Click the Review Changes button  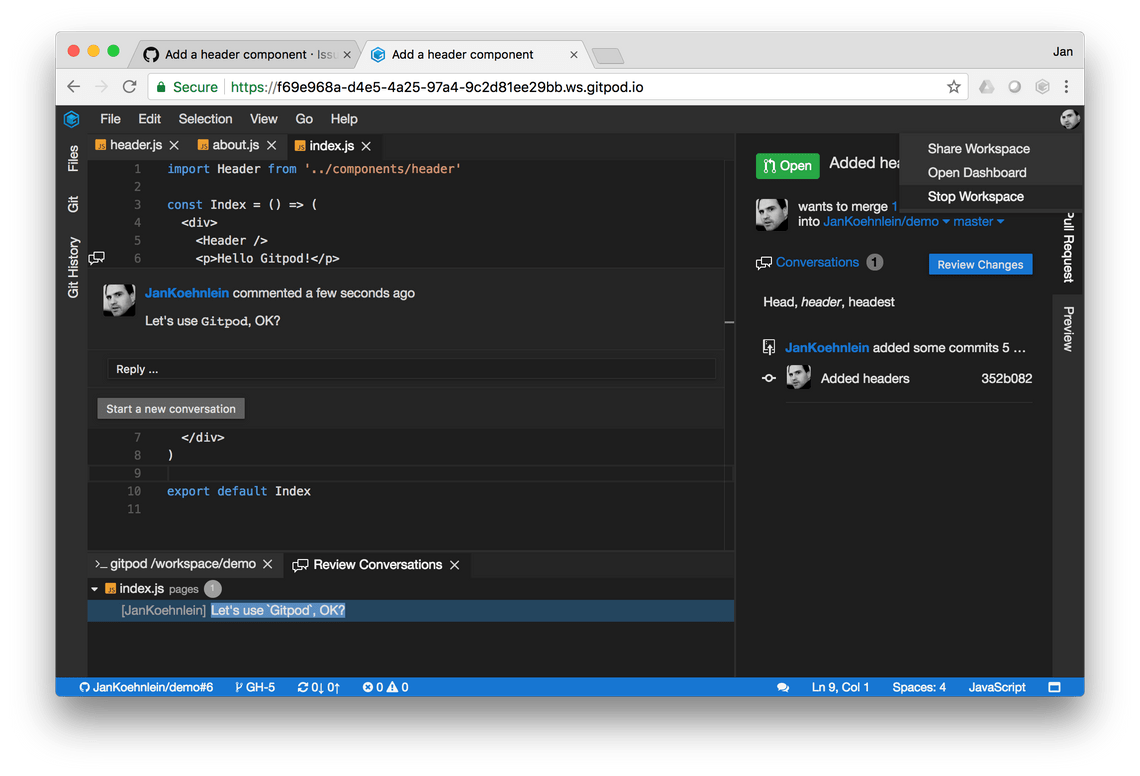(x=980, y=264)
